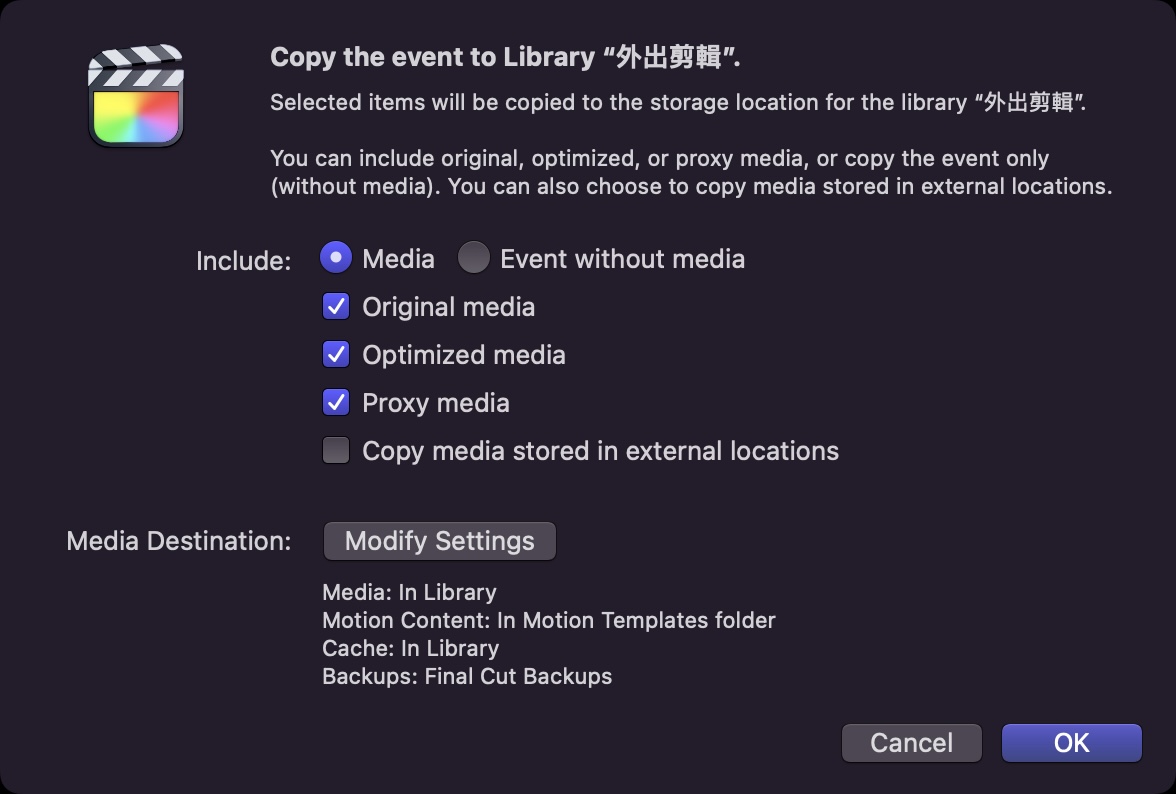Disable the Optimized media checkbox
This screenshot has height=794, width=1176.
click(336, 355)
